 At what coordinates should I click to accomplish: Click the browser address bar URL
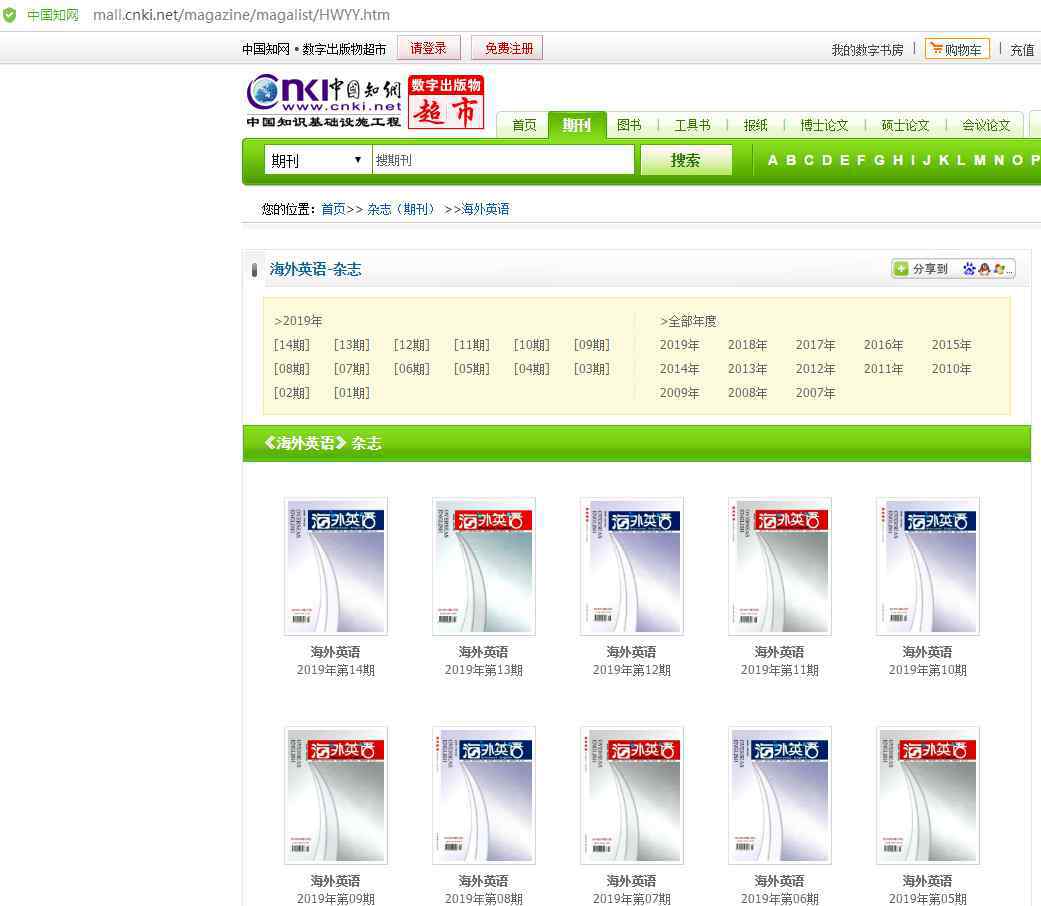(x=241, y=15)
